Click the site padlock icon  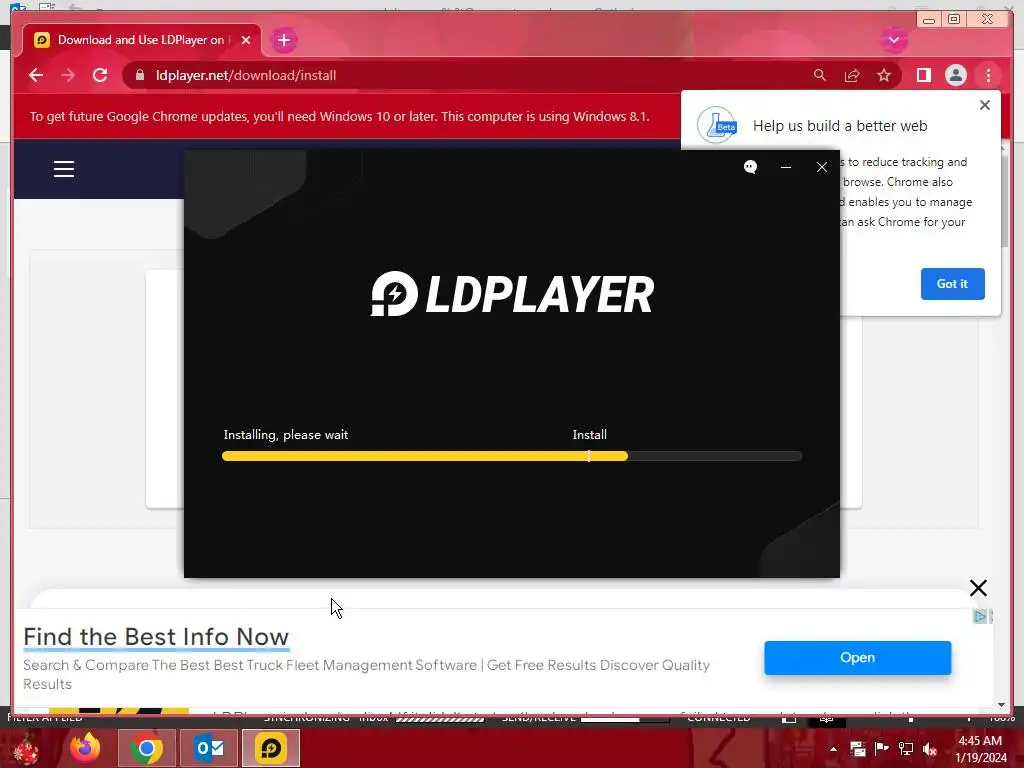[x=140, y=75]
